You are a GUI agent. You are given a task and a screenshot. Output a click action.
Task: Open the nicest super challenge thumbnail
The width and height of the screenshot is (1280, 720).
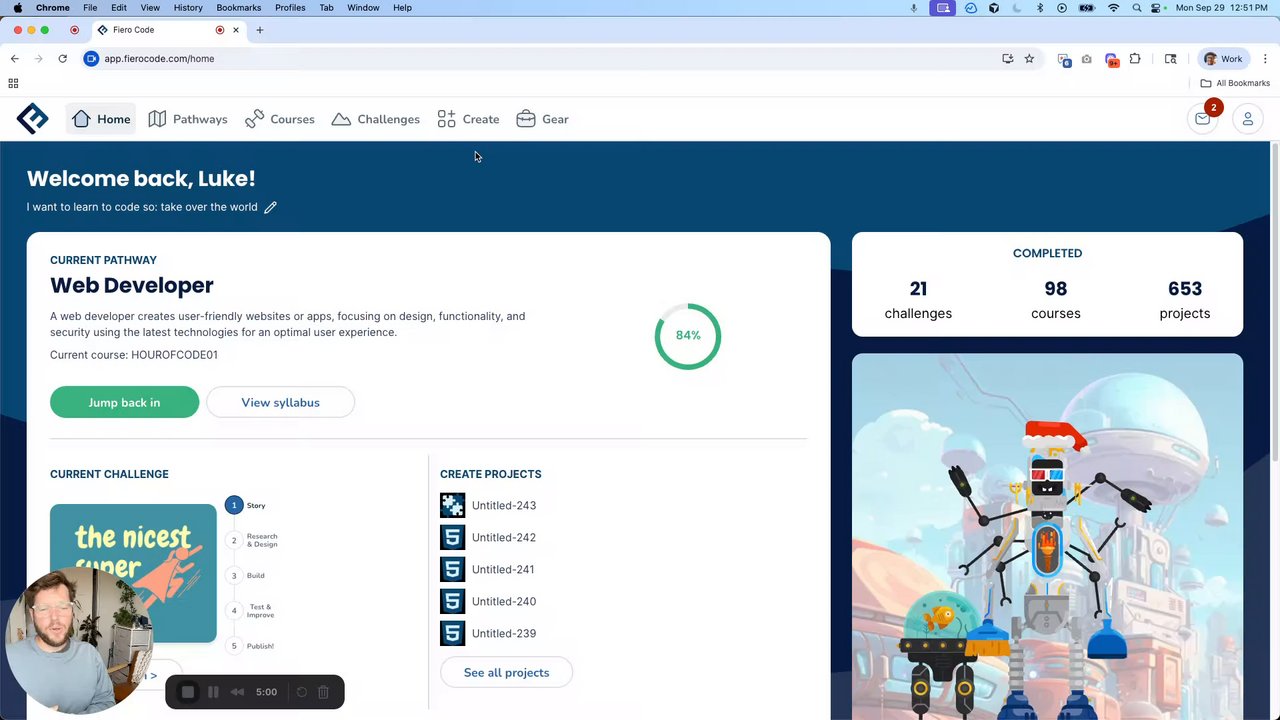(x=133, y=573)
